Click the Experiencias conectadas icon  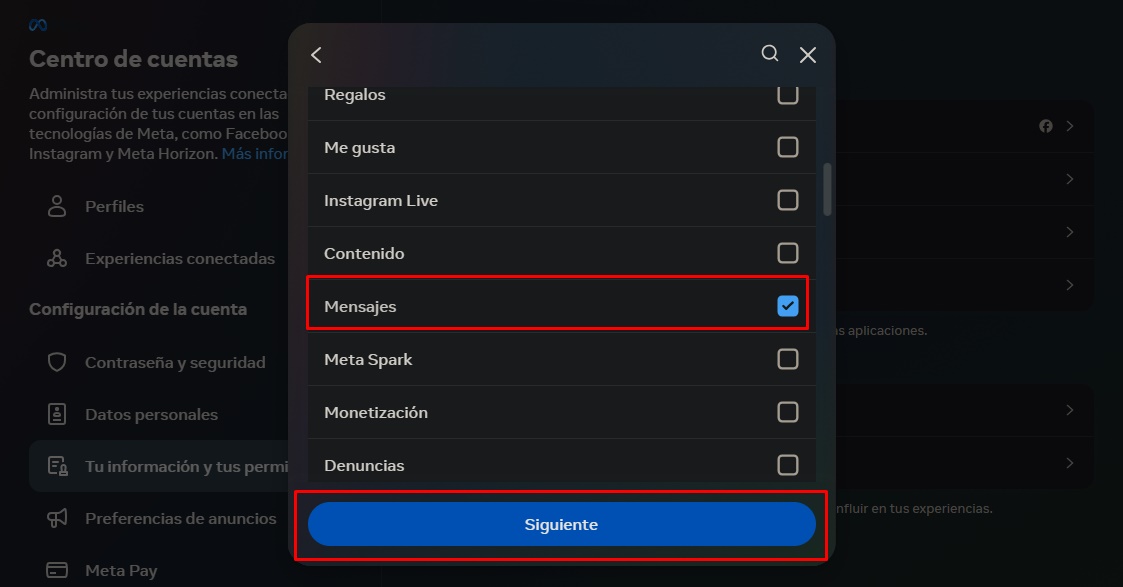click(57, 258)
